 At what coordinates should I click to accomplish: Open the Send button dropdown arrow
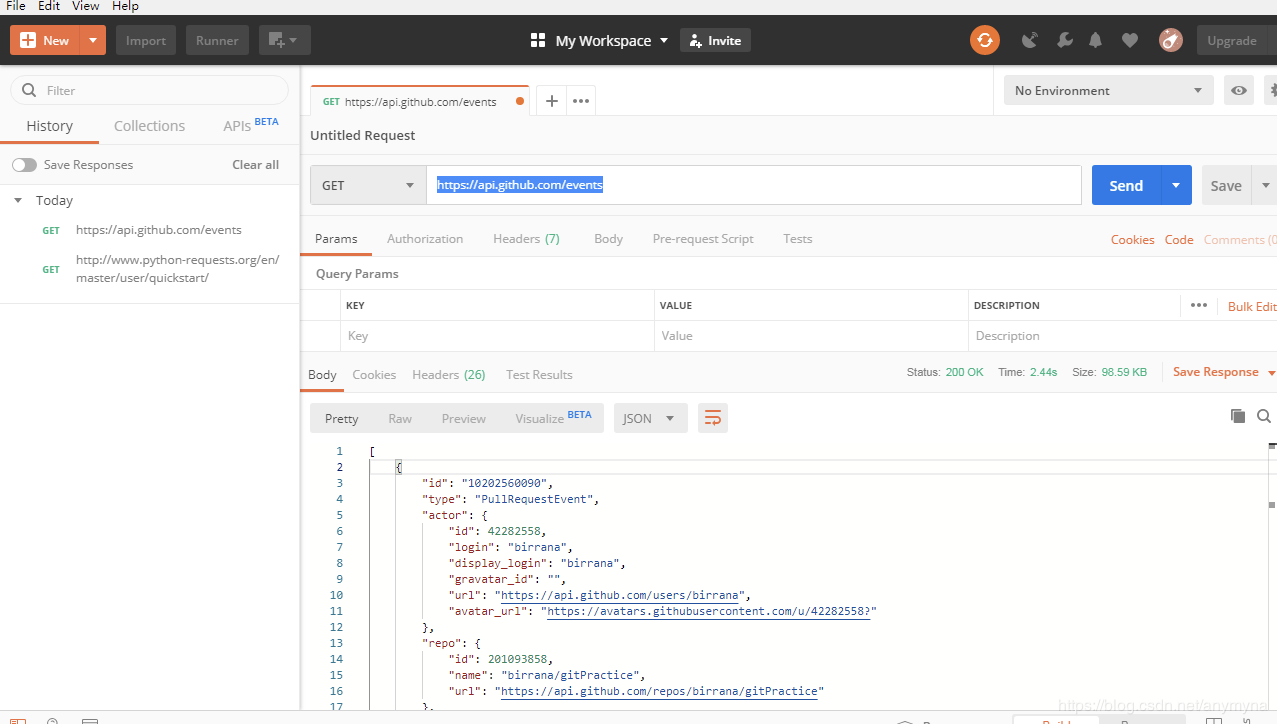coord(1176,185)
